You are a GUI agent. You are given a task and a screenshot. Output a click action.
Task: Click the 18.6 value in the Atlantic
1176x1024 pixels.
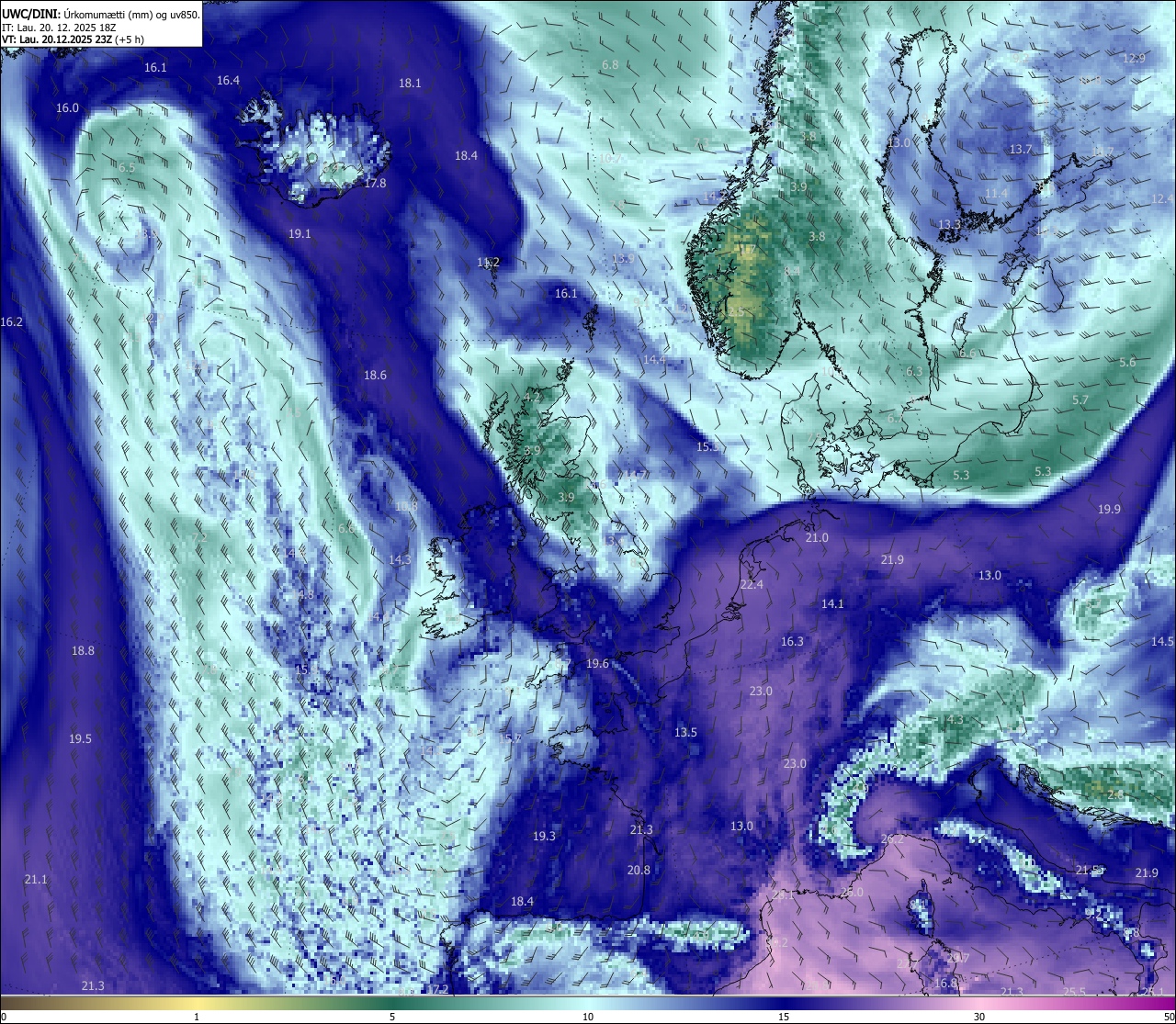point(375,376)
